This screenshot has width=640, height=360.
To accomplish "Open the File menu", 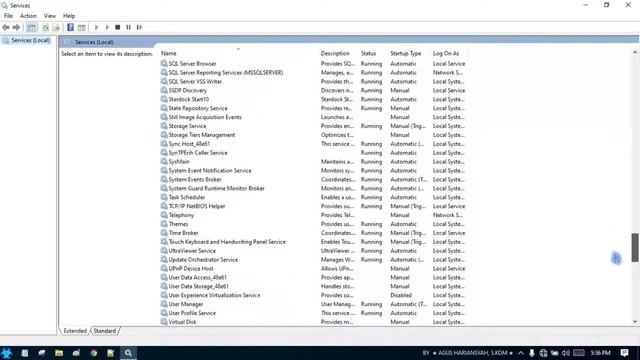I will (x=8, y=16).
